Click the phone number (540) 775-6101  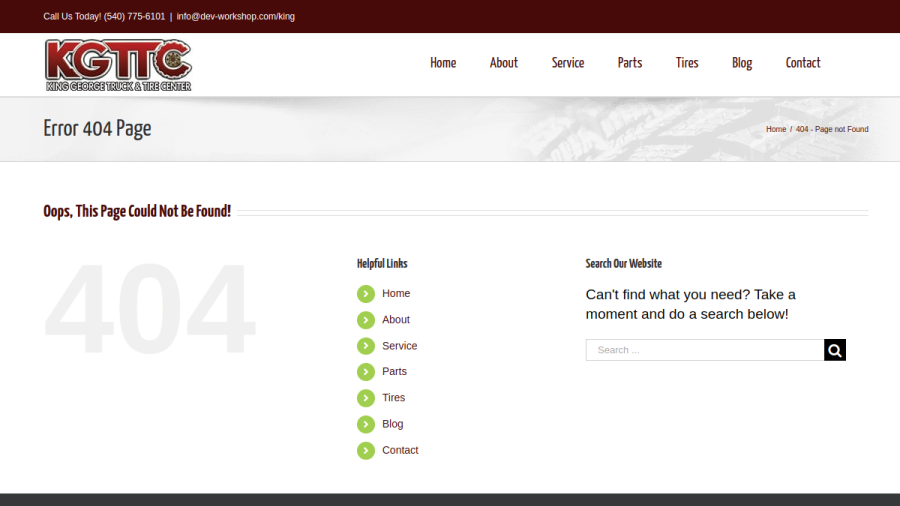[x=134, y=17]
